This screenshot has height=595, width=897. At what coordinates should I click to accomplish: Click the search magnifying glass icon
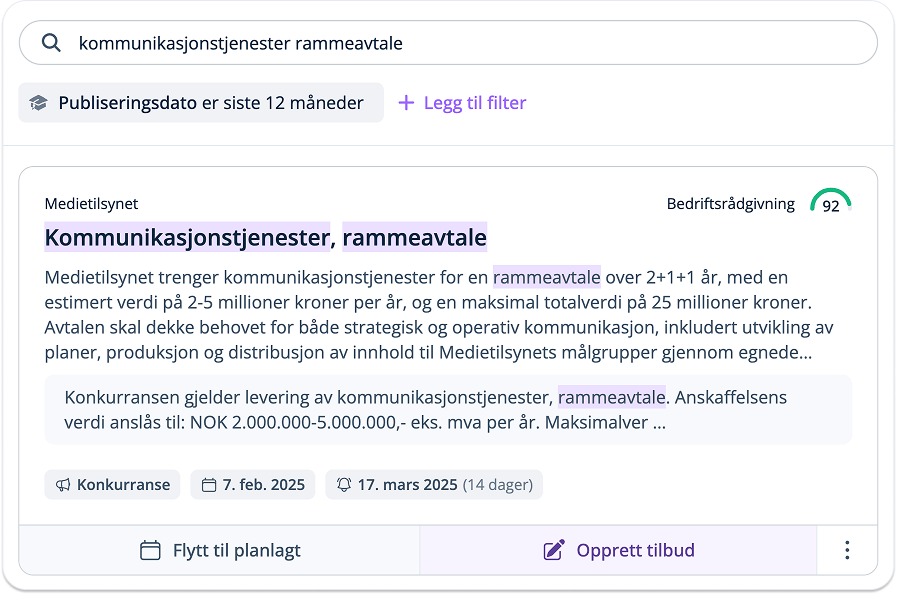point(52,43)
